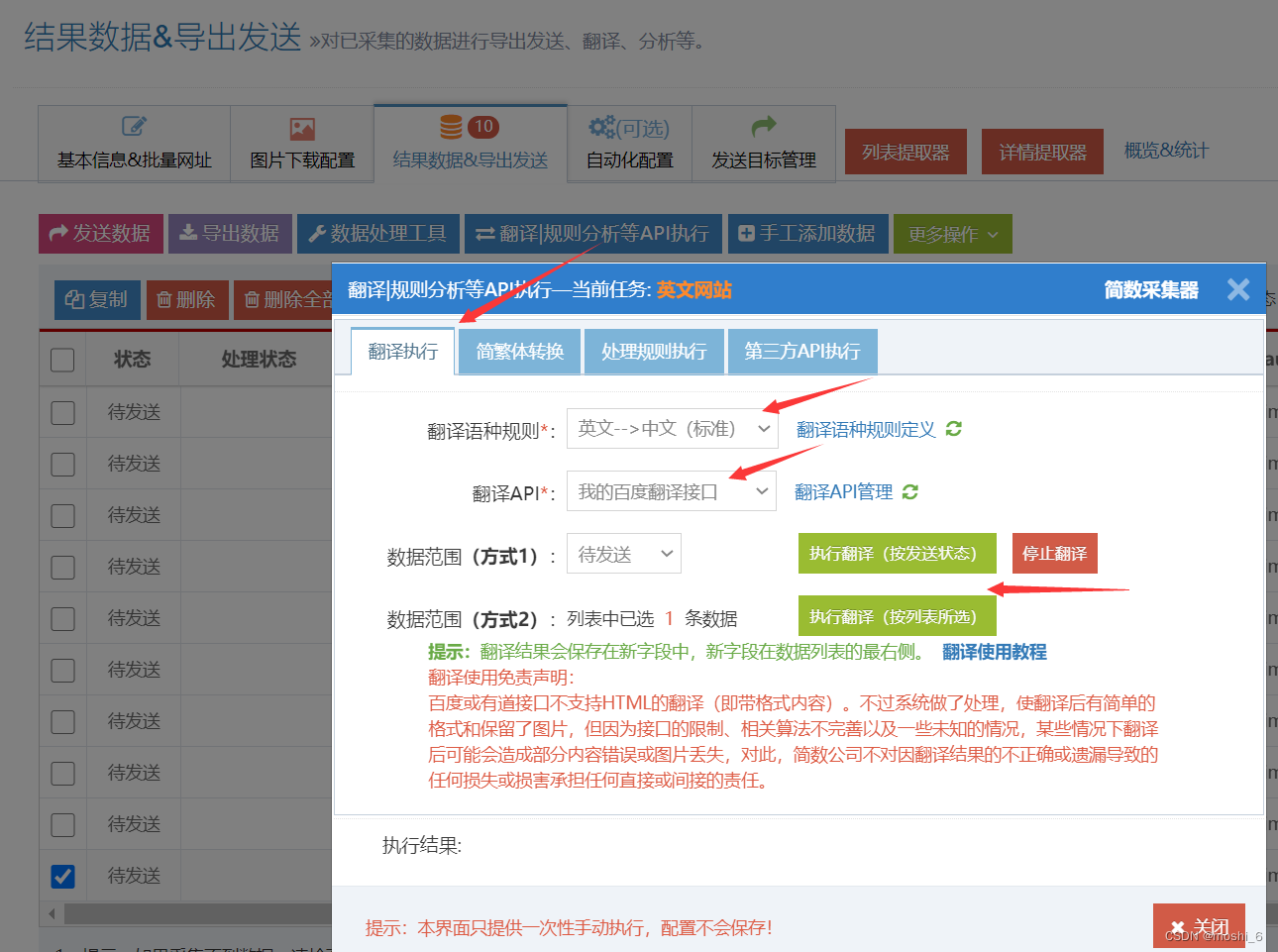The height and width of the screenshot is (952, 1278).
Task: Click the database stack icon above 结果数据&导出发送
Action: coord(452,127)
